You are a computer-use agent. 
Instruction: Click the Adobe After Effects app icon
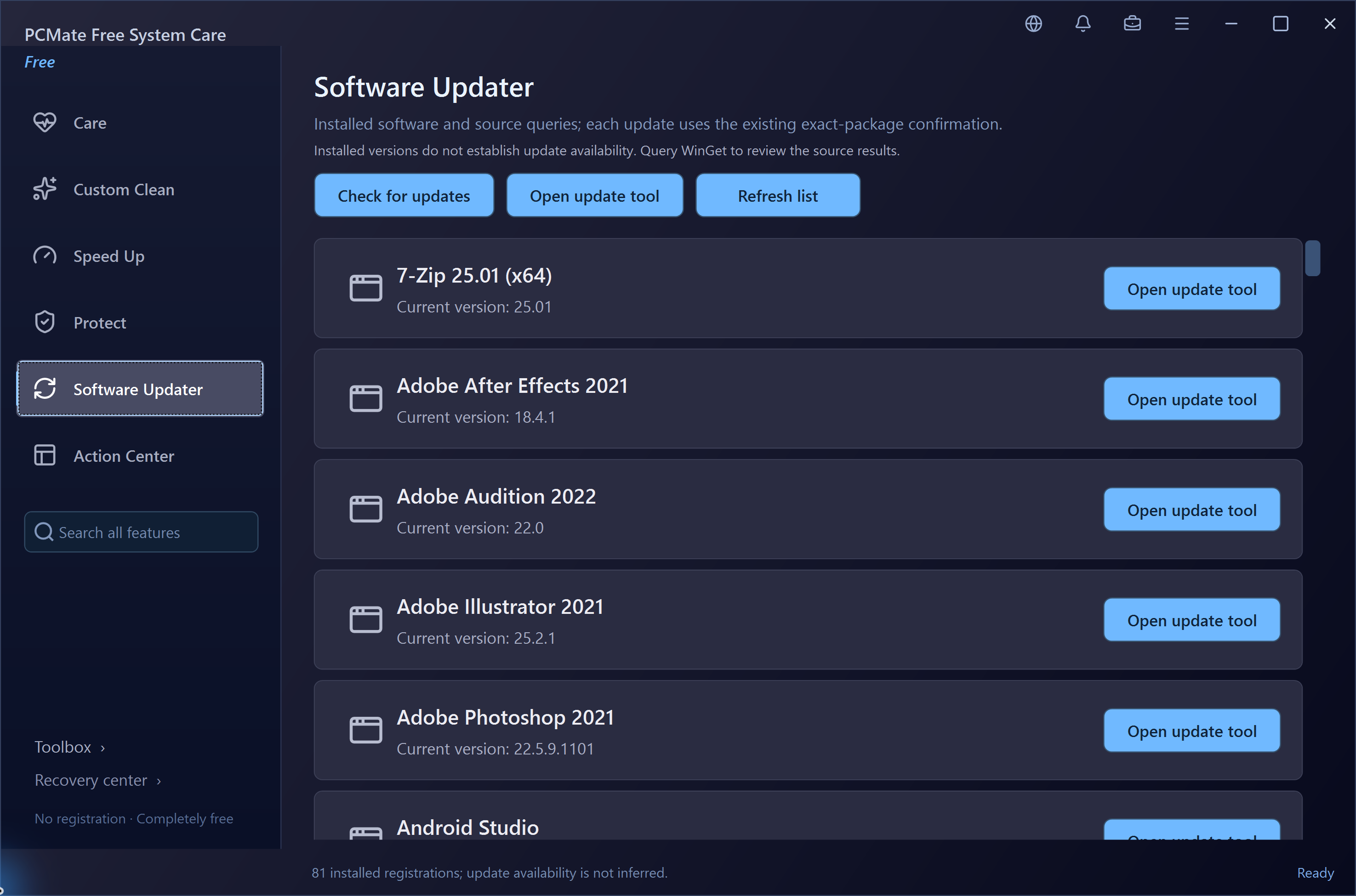click(366, 398)
